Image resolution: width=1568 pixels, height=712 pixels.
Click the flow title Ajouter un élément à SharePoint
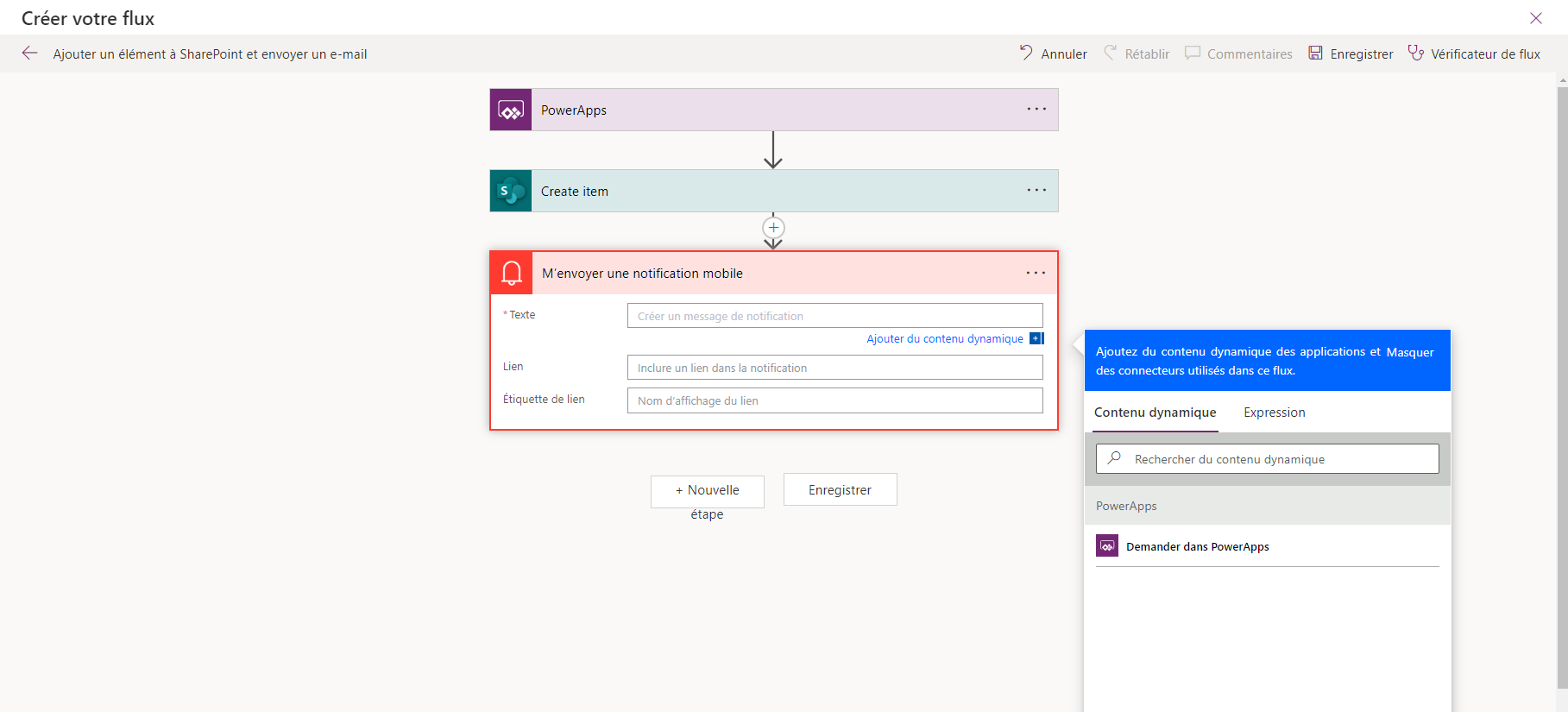pos(210,54)
